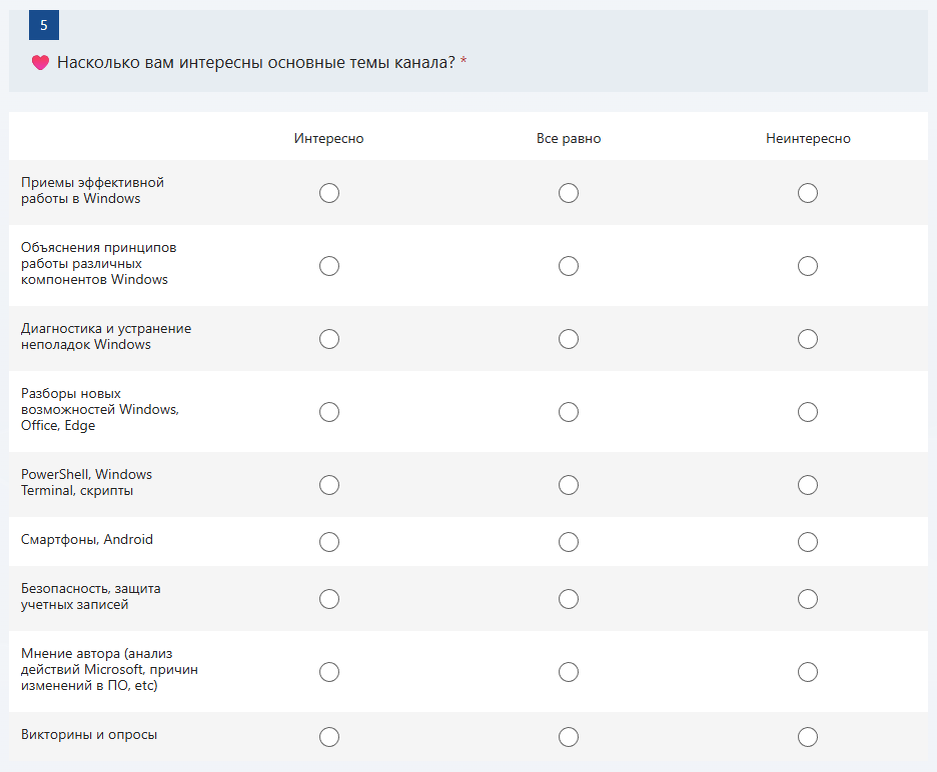Choose Все равно for Приемы эффективной работы
This screenshot has height=772, width=937.
(568, 193)
